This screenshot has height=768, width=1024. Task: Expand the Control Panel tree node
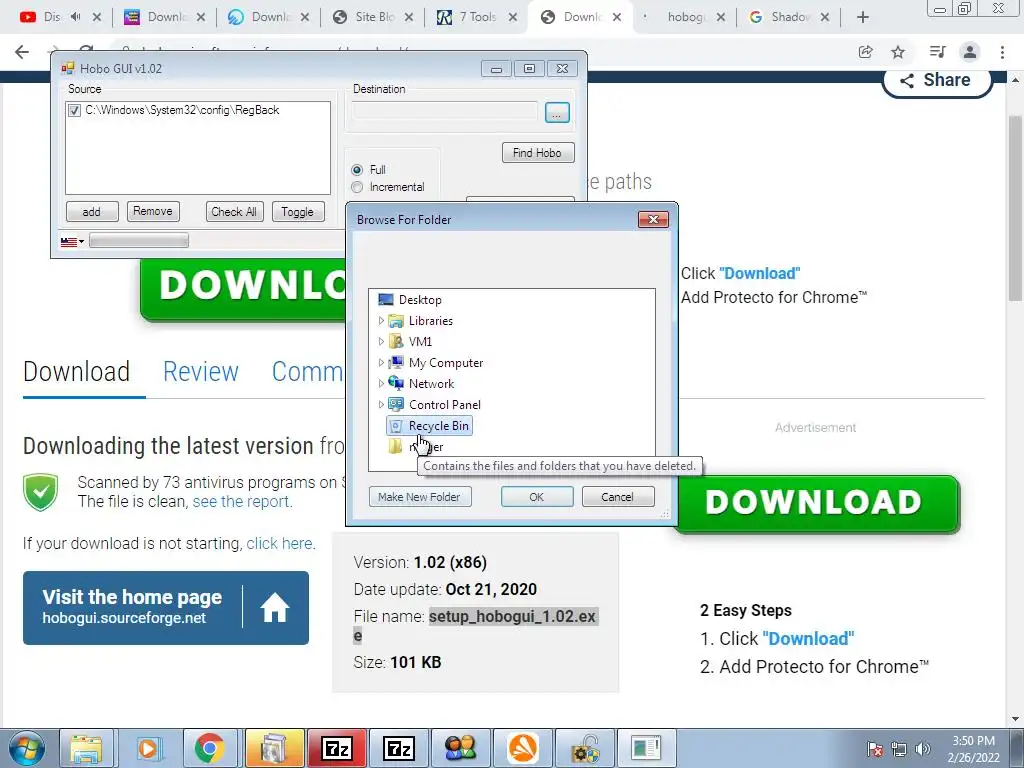coord(381,404)
